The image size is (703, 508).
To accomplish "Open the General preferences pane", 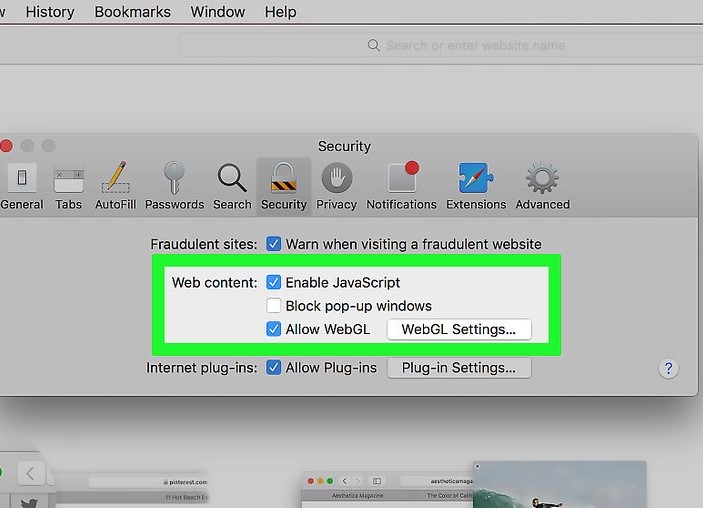I will pos(21,186).
